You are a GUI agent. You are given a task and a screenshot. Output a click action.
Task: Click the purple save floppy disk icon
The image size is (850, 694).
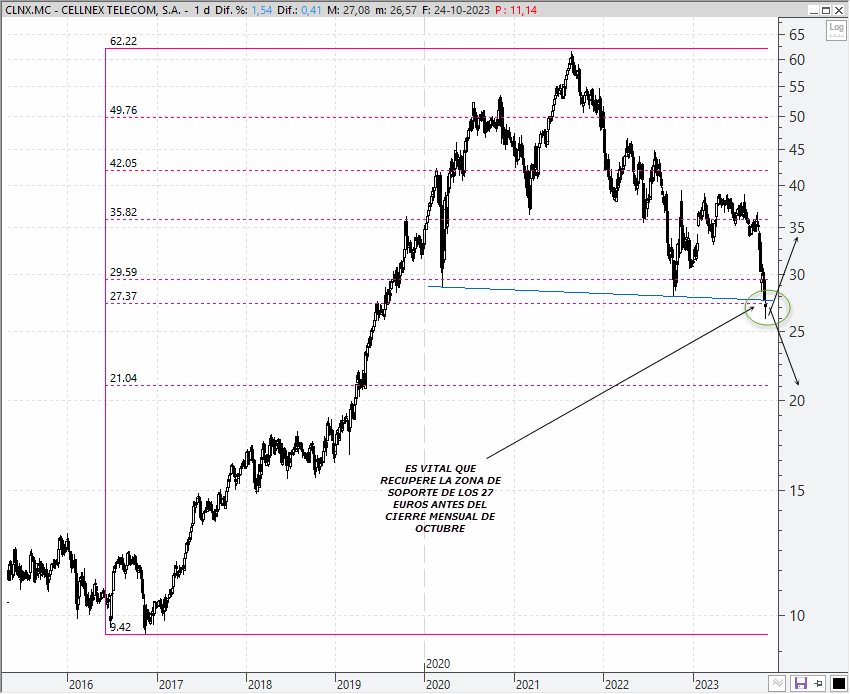pyautogui.click(x=800, y=683)
